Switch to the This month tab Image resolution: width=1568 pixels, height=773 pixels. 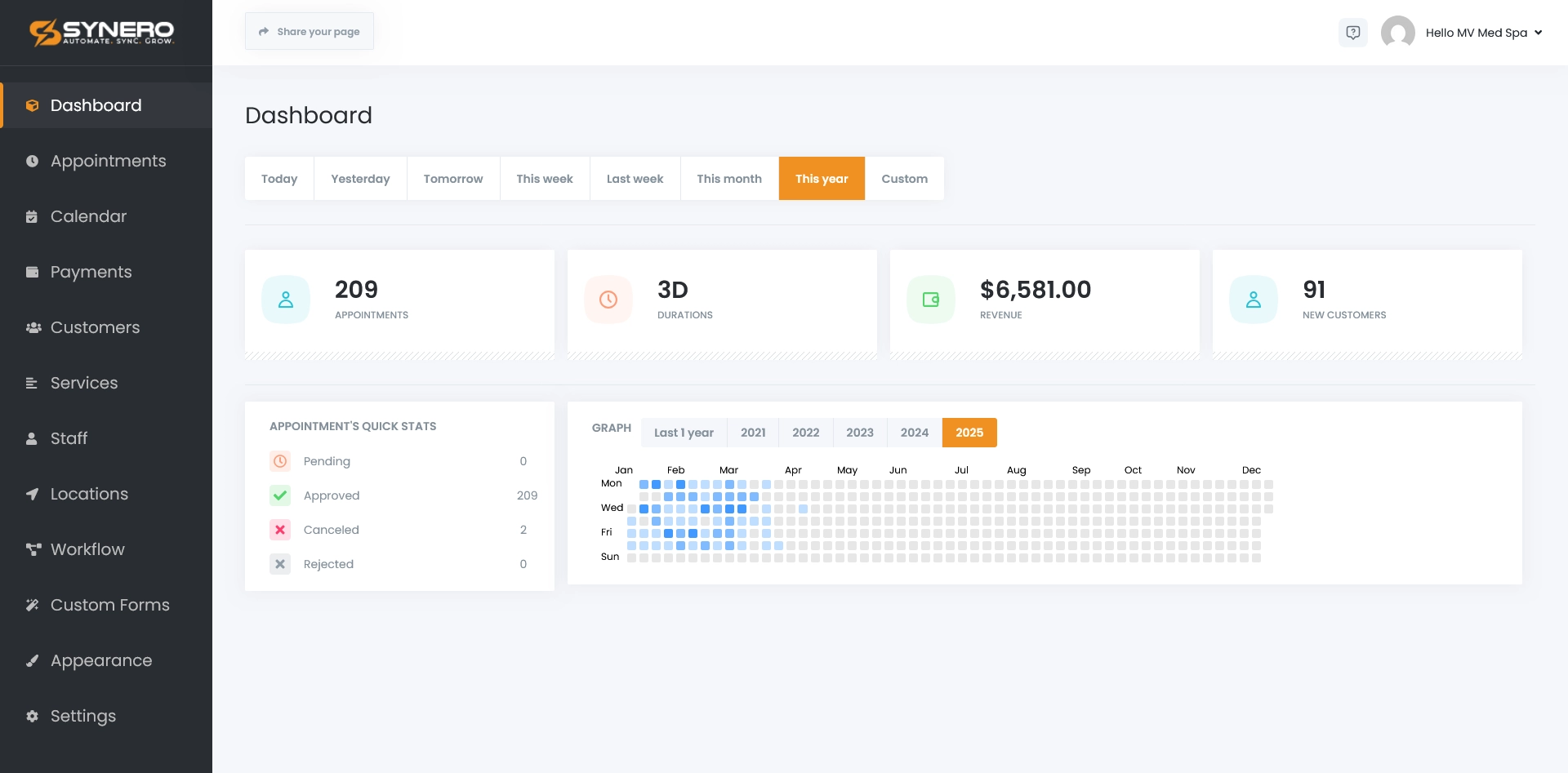[728, 179]
